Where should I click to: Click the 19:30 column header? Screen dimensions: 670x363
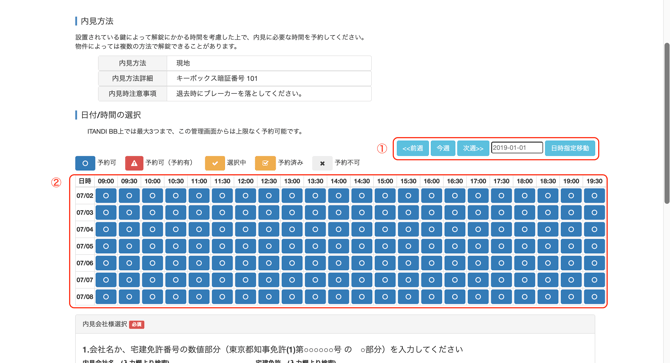coord(594,181)
